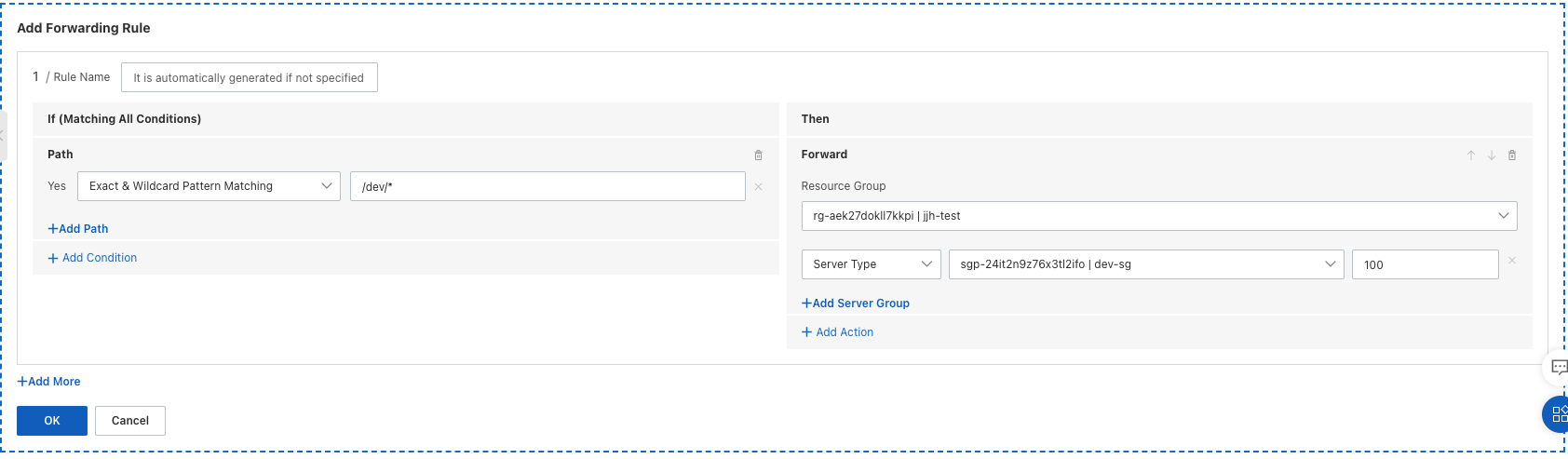Open the blue floating apps grid button
1568x459 pixels.
coord(1558,414)
